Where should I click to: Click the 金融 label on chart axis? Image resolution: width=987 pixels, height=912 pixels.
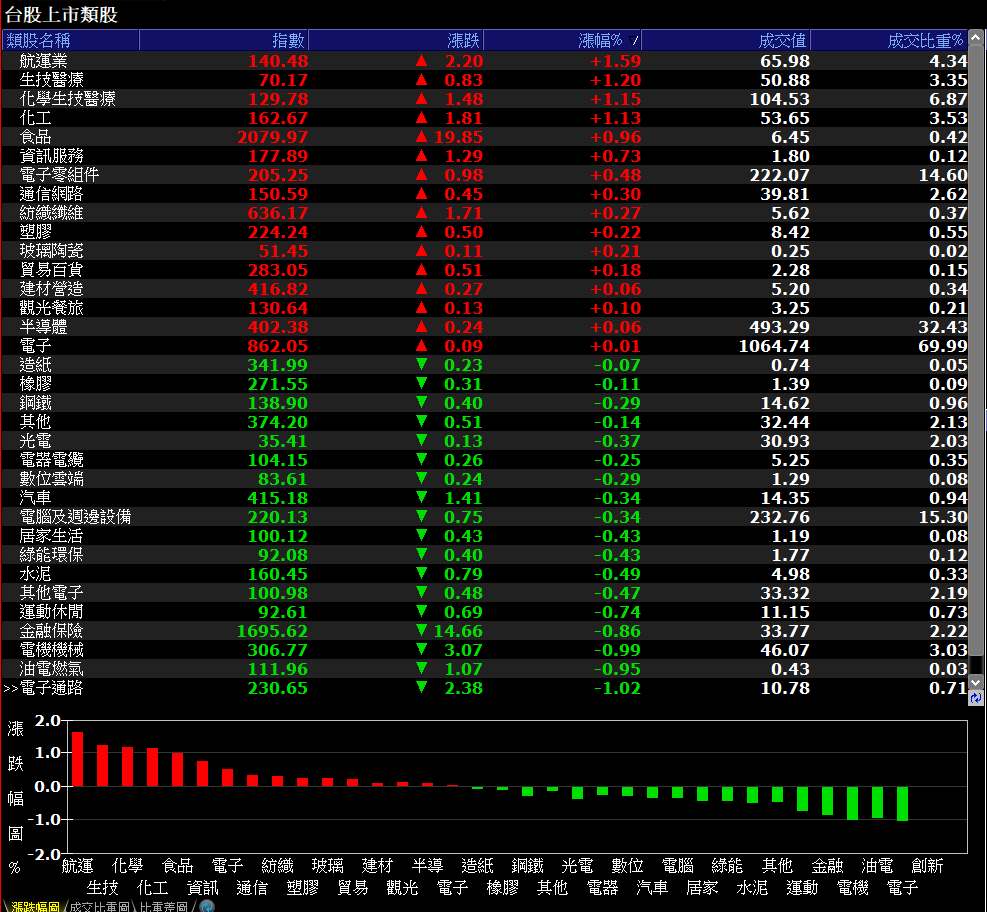pyautogui.click(x=826, y=866)
